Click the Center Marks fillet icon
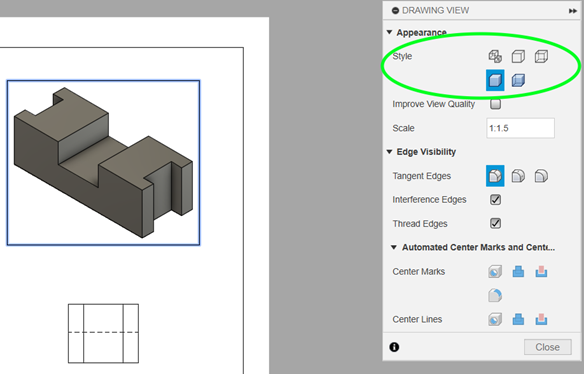 pyautogui.click(x=495, y=295)
